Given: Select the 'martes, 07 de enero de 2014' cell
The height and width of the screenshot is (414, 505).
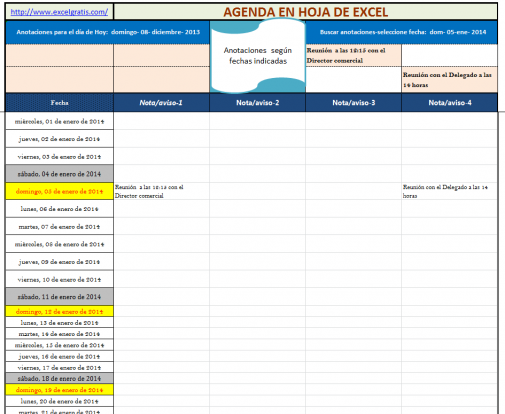Looking at the screenshot, I should (x=59, y=227).
